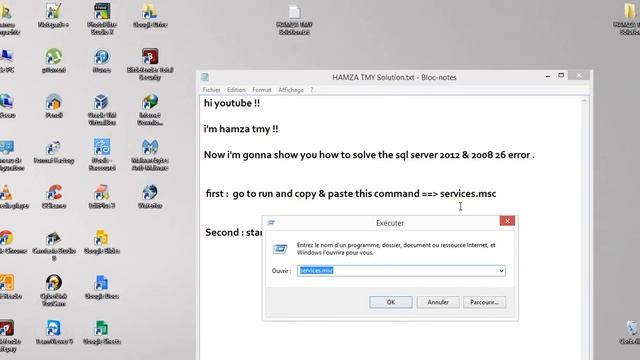This screenshot has width=640, height=360.
Task: Launch the Google Drive desktop shortcut
Action: coord(150,14)
